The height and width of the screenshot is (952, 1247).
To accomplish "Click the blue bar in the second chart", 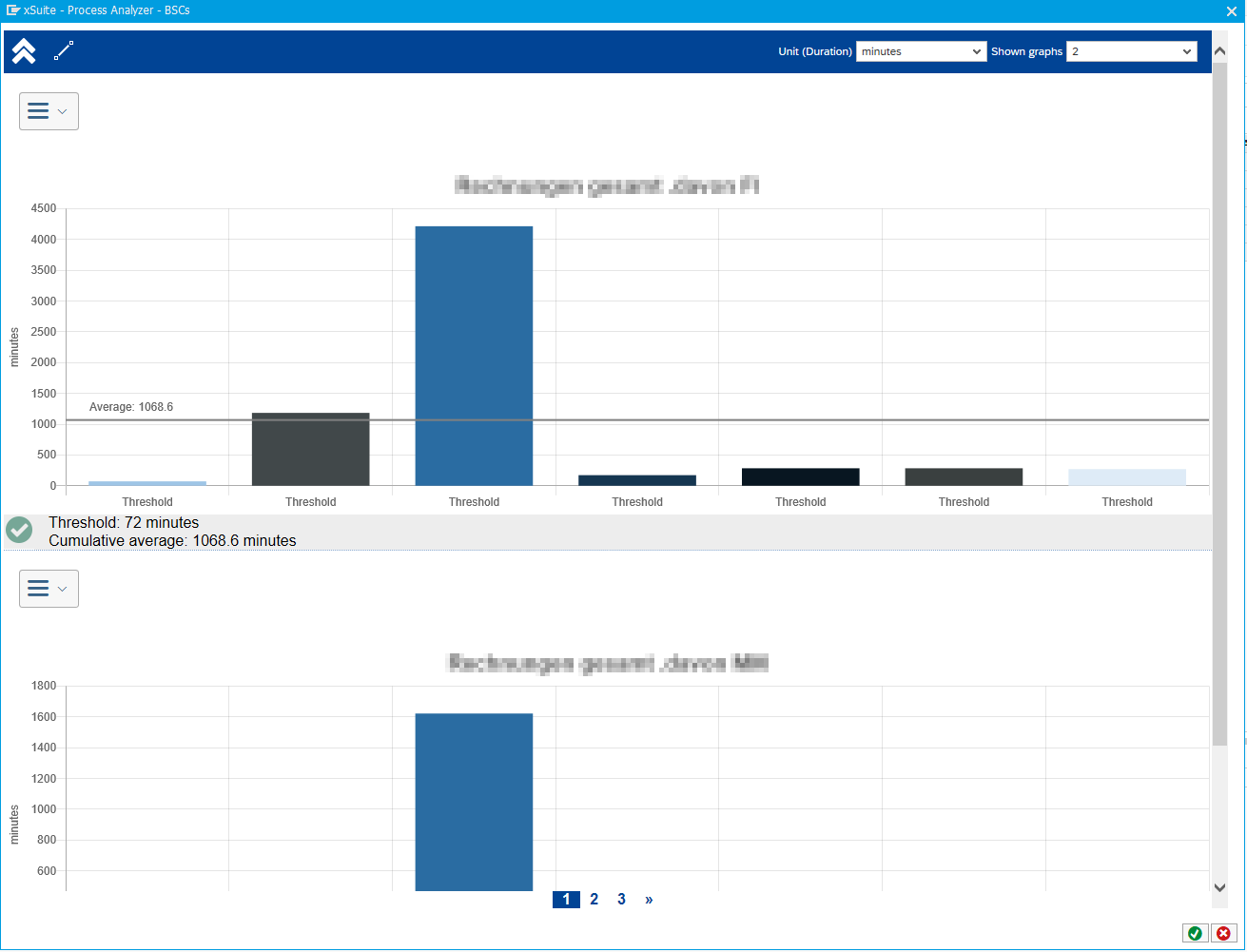I will click(x=474, y=802).
